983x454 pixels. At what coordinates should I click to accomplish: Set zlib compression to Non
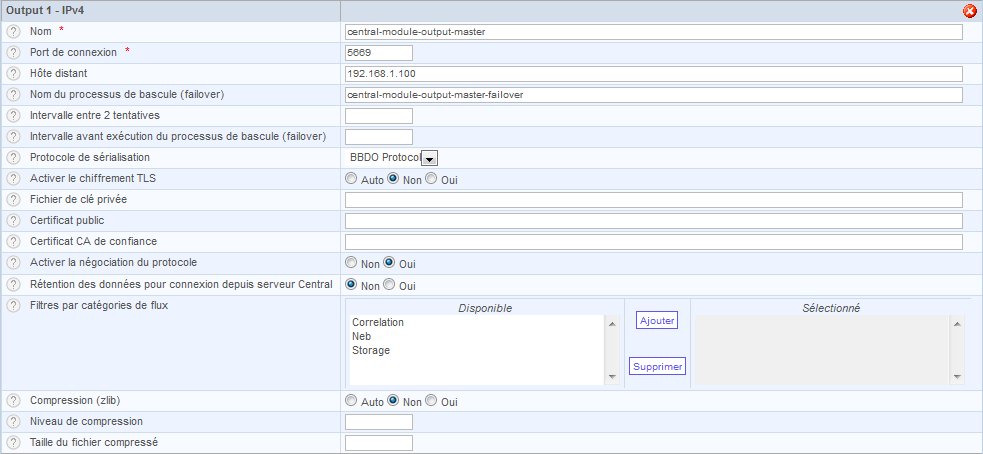pos(393,401)
